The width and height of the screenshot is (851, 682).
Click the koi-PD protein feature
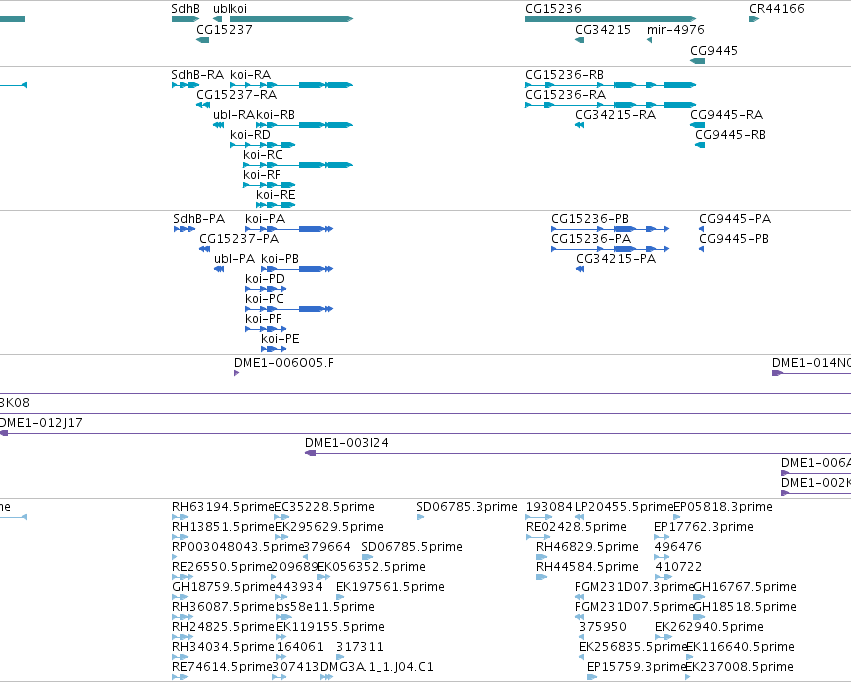(x=266, y=289)
